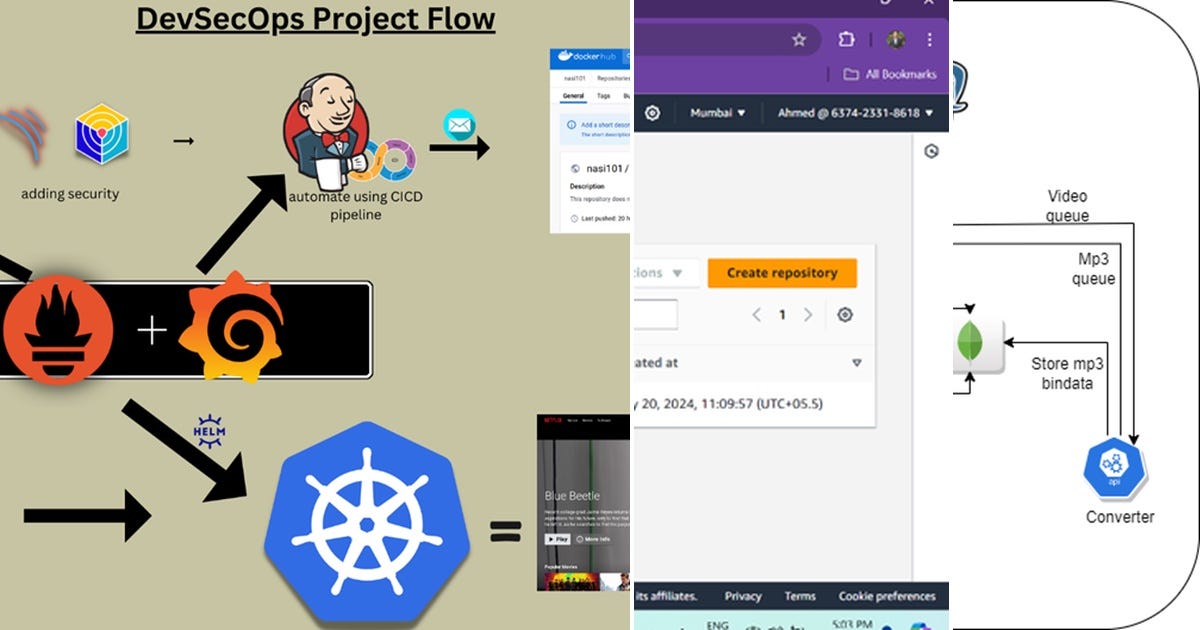Go to next page of repositories
Screen dimensions: 1200x630
point(808,315)
